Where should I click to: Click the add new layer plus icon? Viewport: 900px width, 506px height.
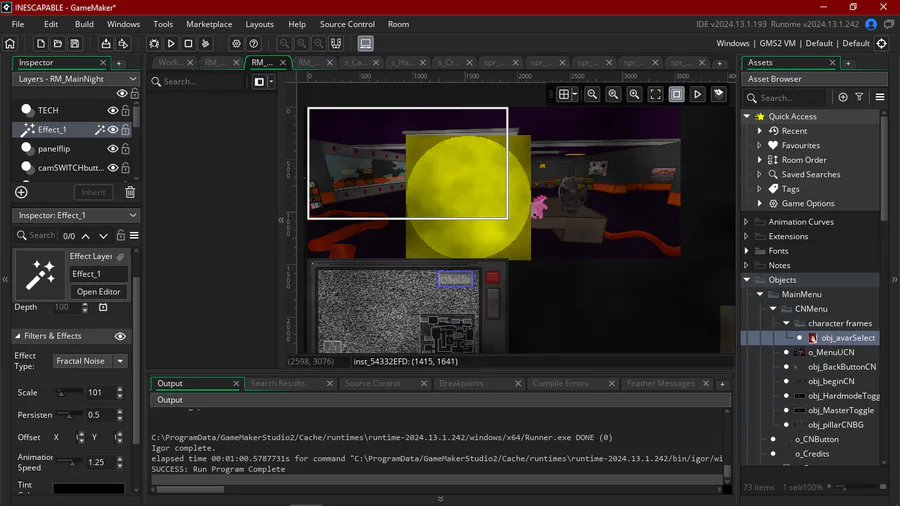tap(21, 192)
